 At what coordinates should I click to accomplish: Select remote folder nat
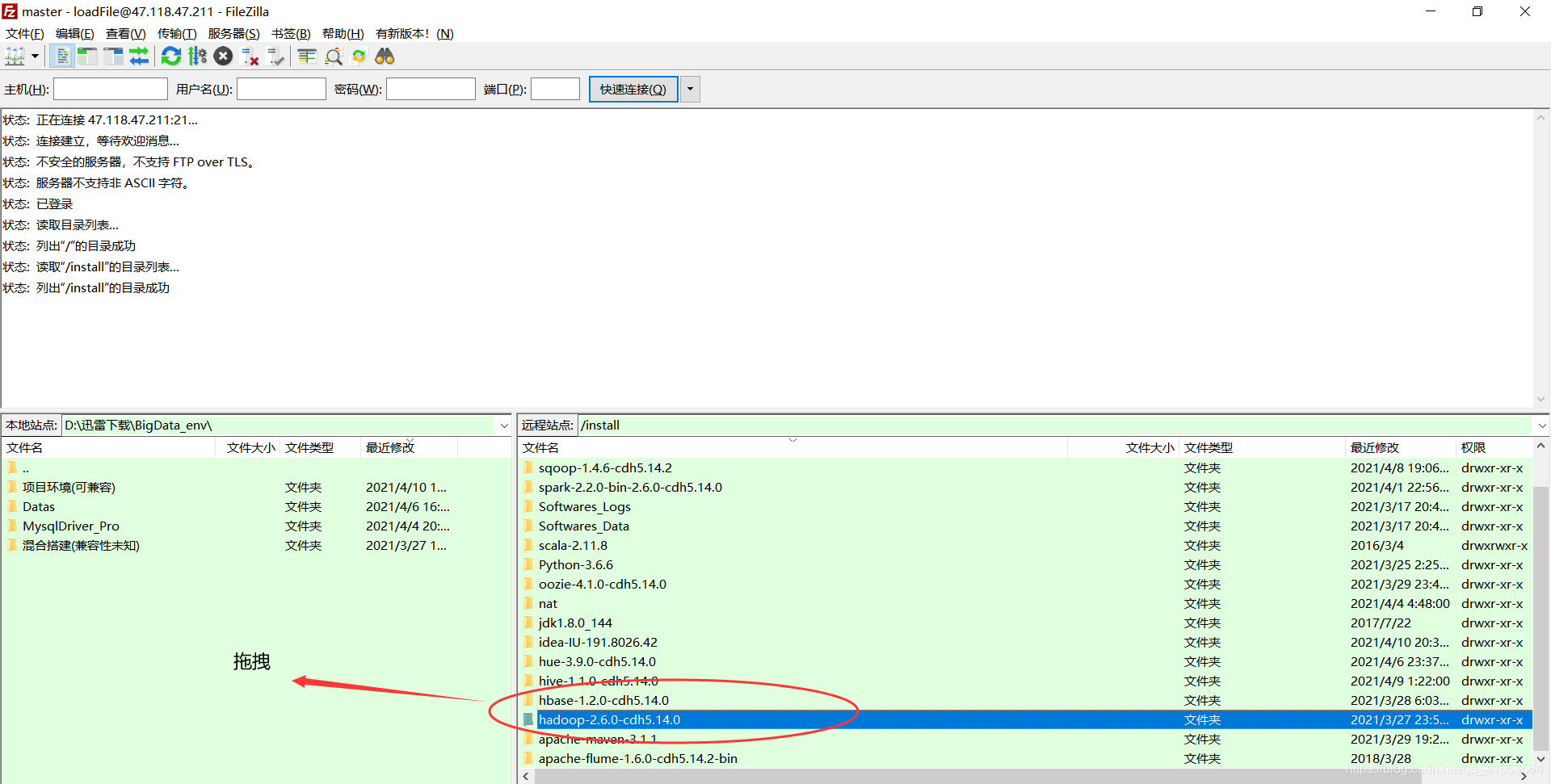tap(1025, 604)
